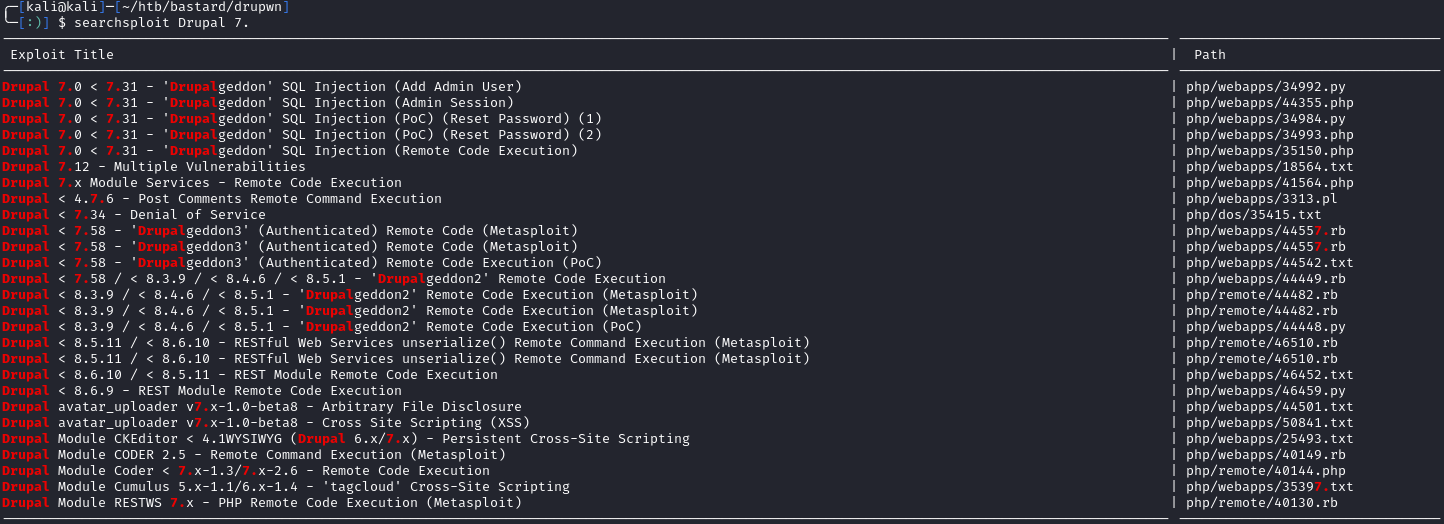
Task: Click the avatar_uploader Arbitrary File Disclosure entry
Action: (x=262, y=407)
